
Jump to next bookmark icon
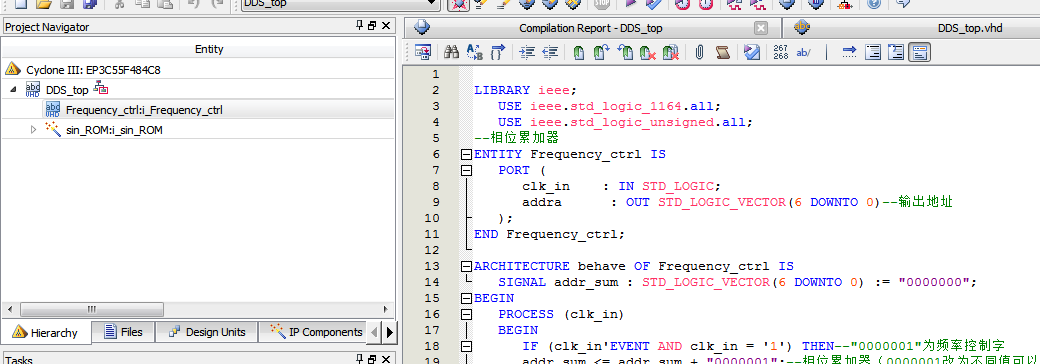point(601,52)
